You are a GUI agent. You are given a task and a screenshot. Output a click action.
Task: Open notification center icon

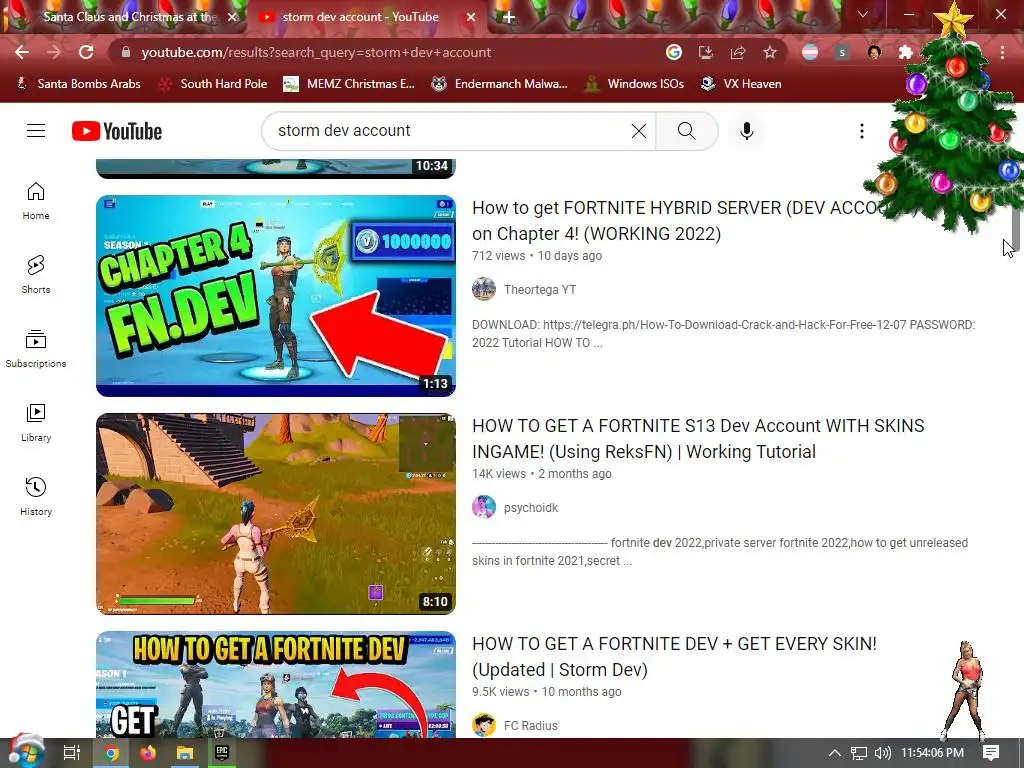(991, 753)
